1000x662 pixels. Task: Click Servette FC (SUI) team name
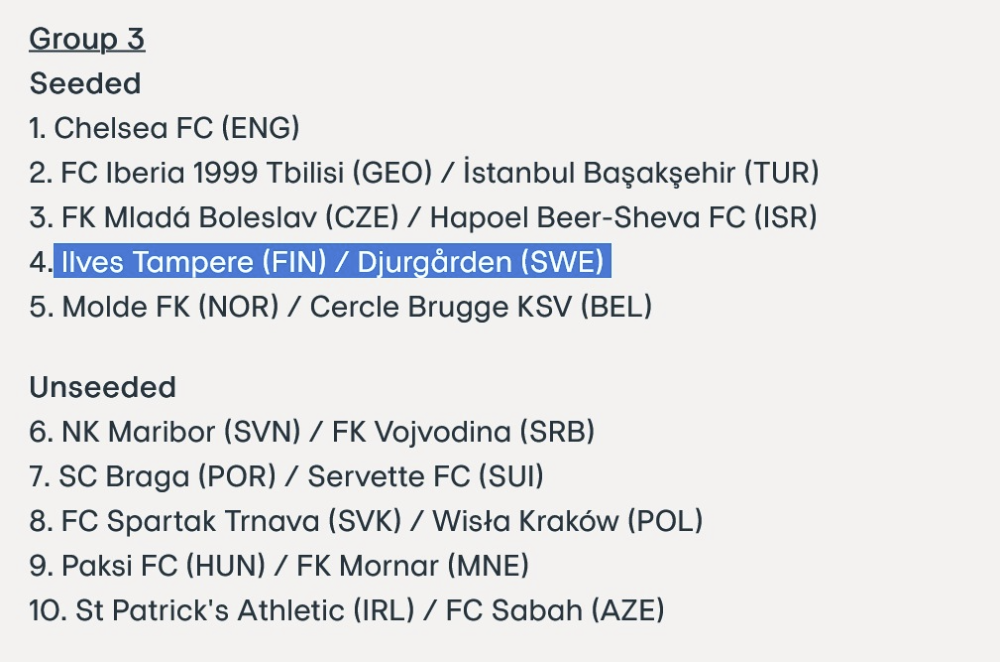point(426,477)
